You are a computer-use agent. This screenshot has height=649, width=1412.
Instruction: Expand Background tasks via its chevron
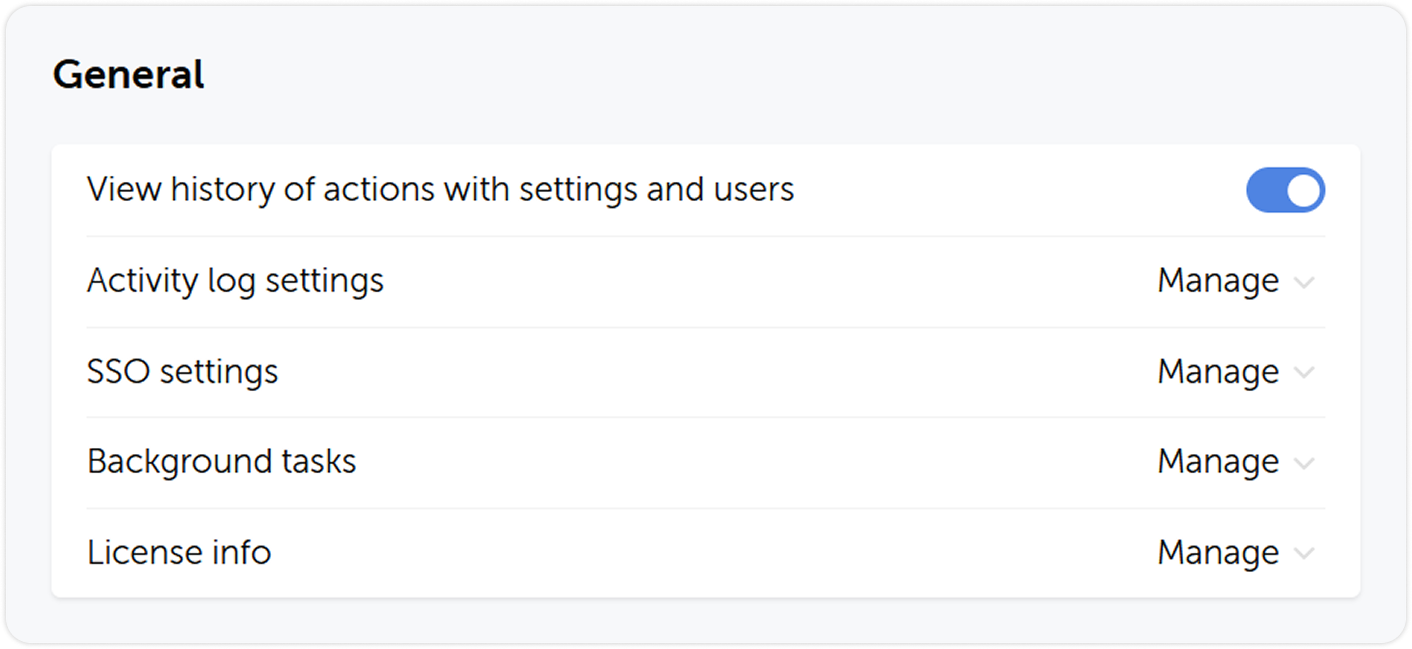(1303, 463)
